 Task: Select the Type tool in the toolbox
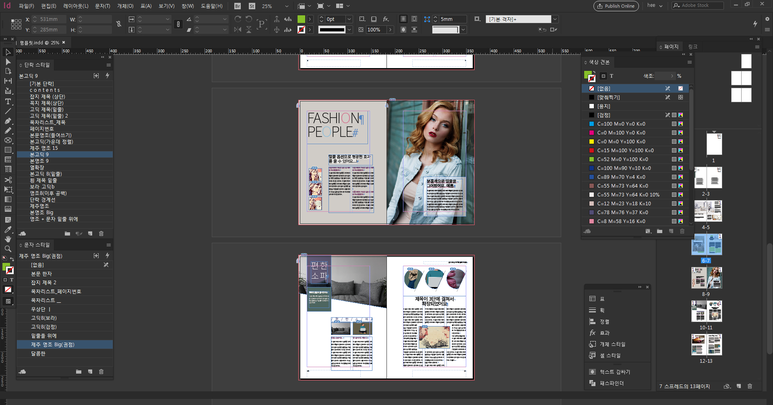[8, 101]
